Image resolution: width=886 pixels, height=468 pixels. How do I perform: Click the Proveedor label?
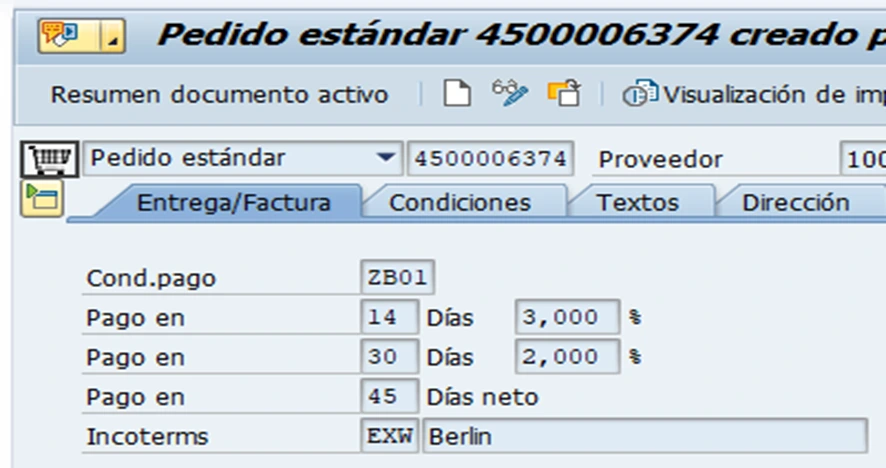click(x=661, y=160)
